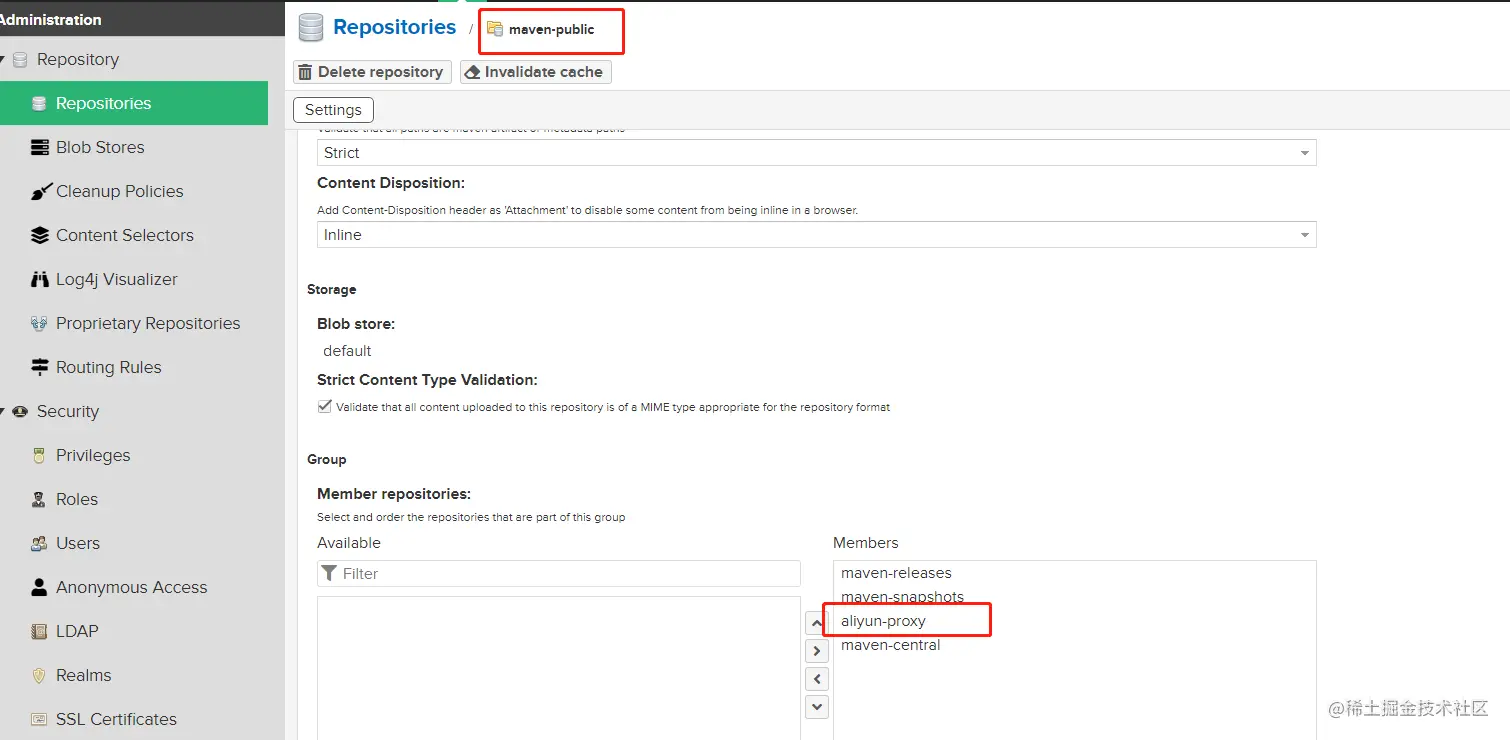1510x740 pixels.
Task: Click the Security section icon
Action: 20,412
